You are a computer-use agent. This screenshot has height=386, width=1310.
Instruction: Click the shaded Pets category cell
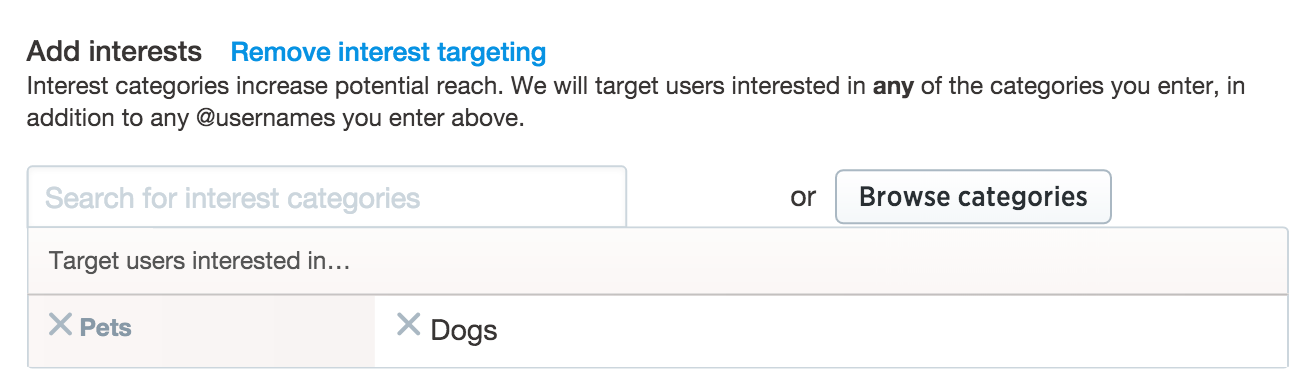tap(201, 331)
